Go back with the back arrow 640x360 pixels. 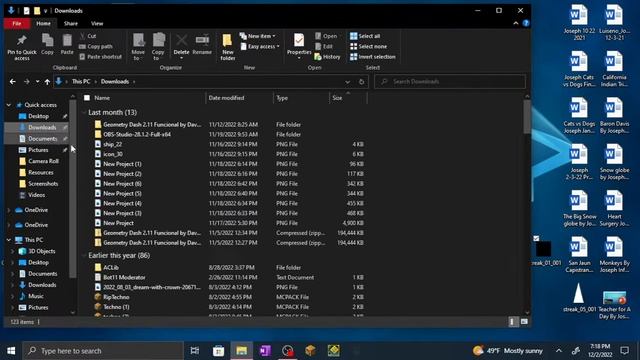(13, 82)
